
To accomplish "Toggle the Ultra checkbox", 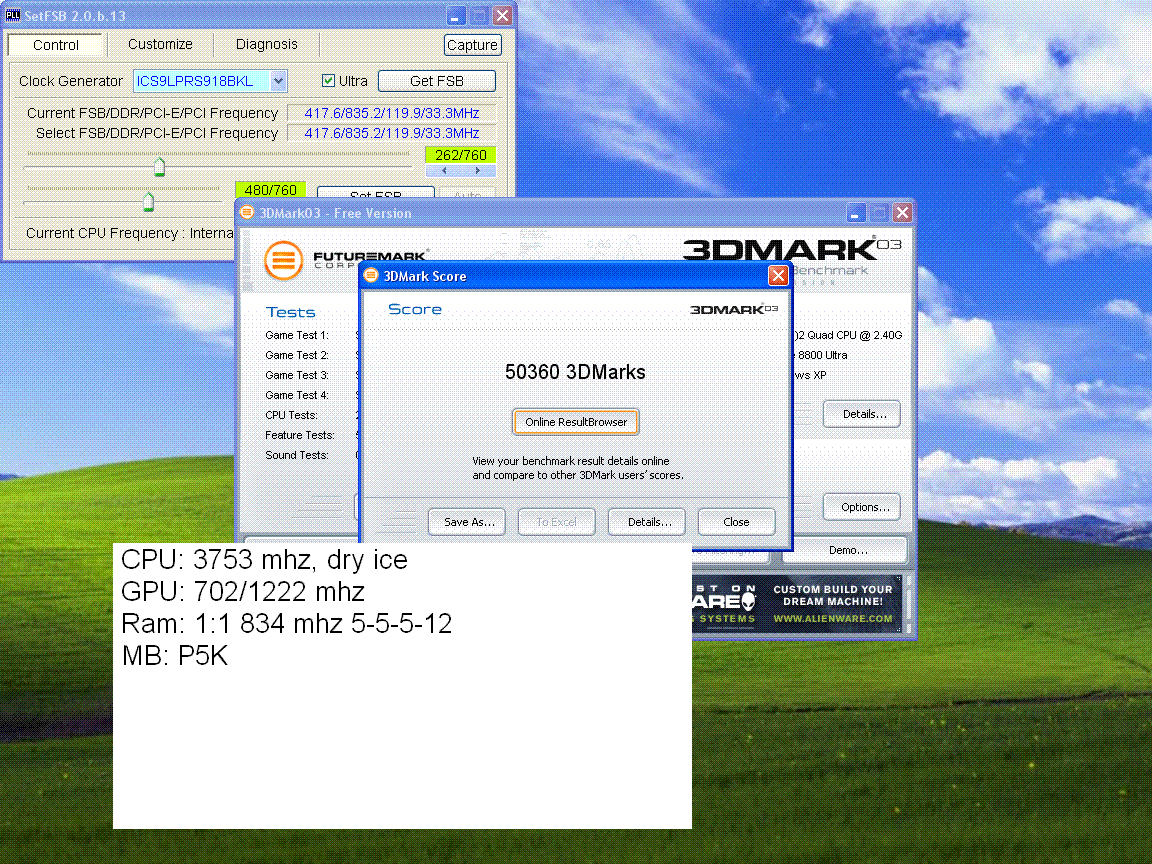I will point(328,81).
